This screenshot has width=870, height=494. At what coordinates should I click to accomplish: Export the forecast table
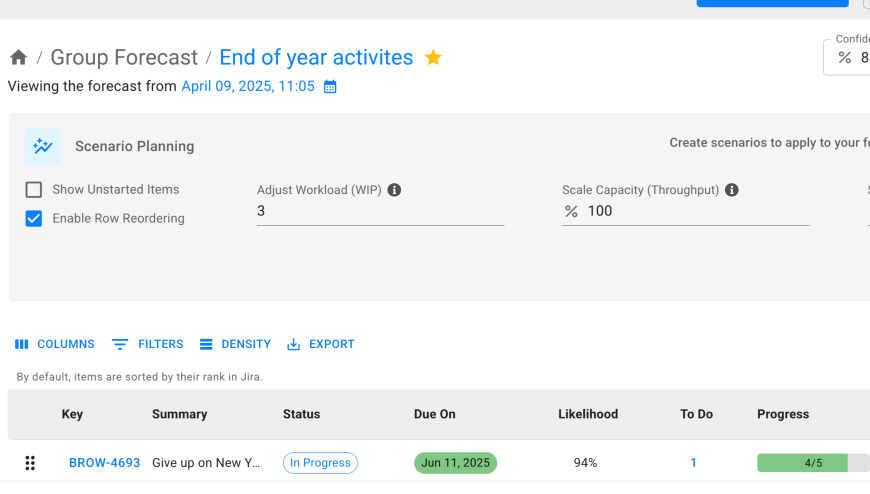tap(321, 344)
